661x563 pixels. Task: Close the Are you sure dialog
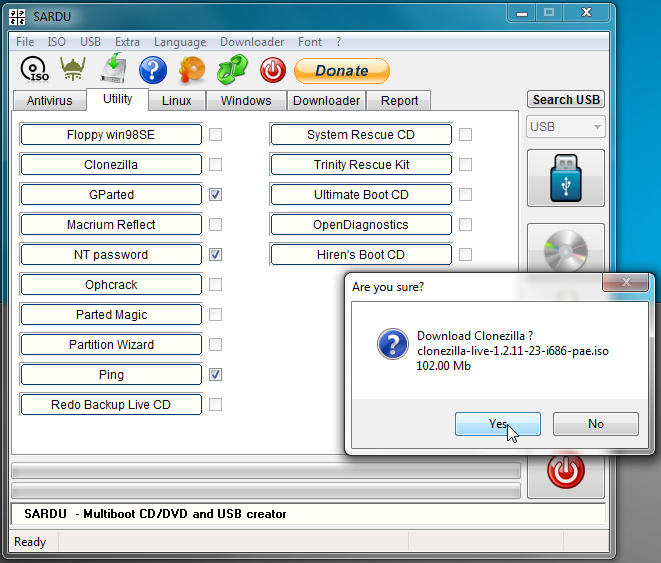[626, 282]
